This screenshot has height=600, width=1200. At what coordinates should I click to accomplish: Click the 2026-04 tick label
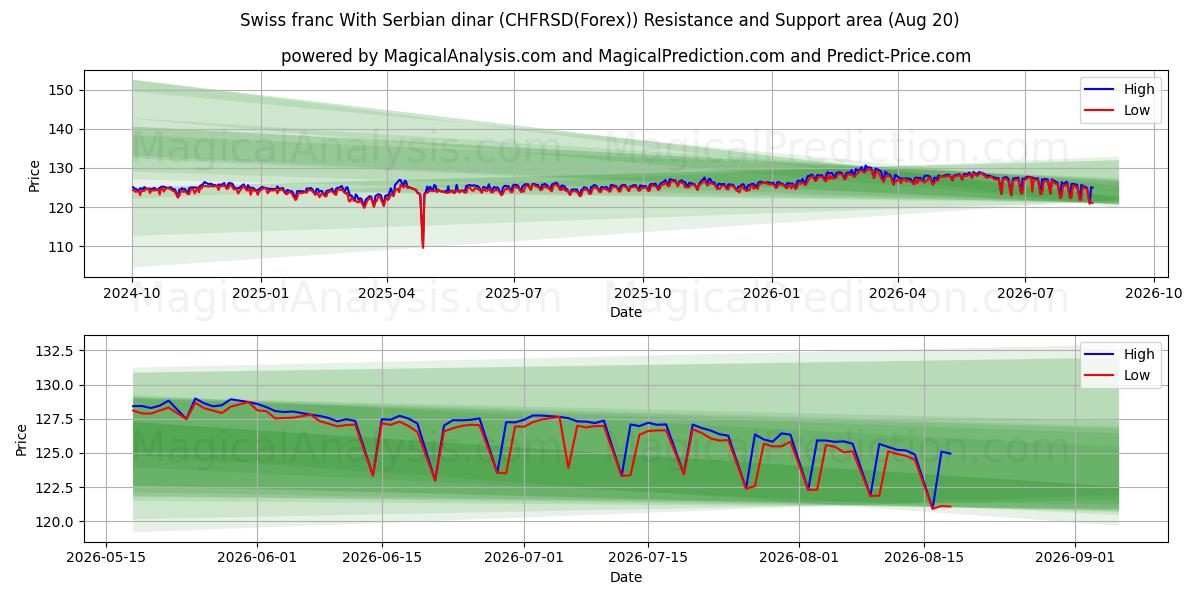pyautogui.click(x=898, y=293)
